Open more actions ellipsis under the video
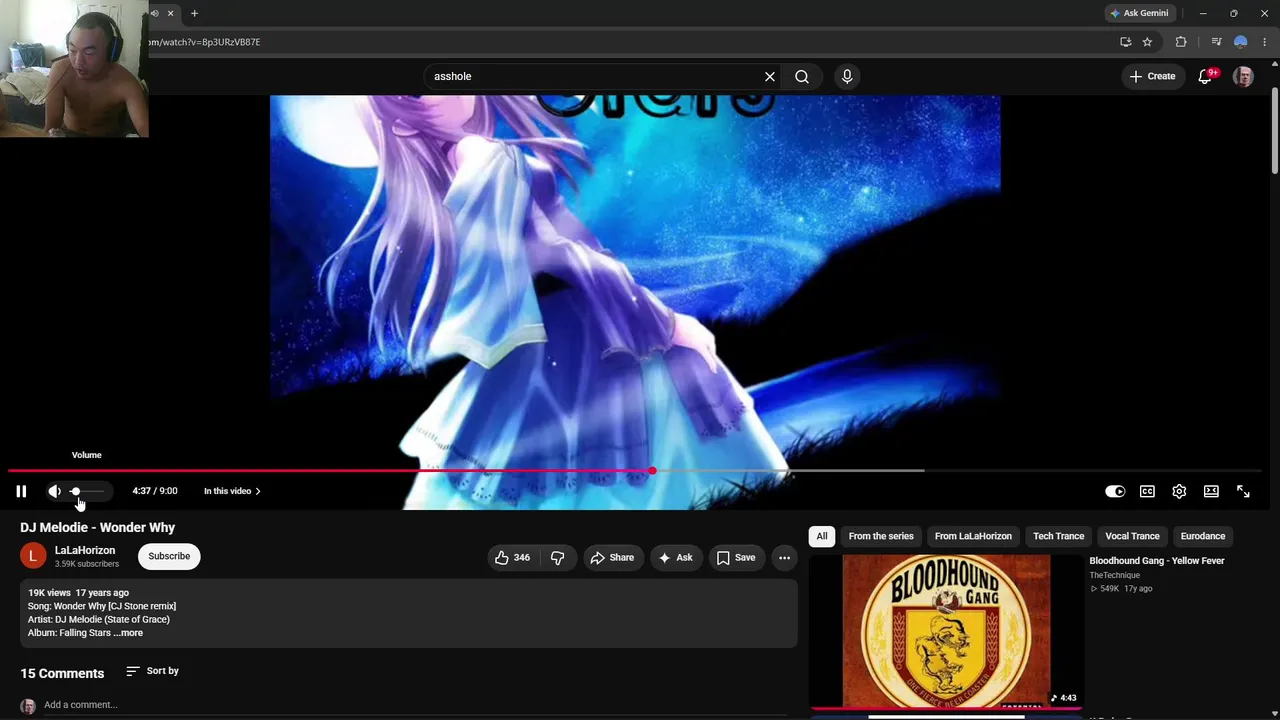1280x720 pixels. click(x=784, y=557)
